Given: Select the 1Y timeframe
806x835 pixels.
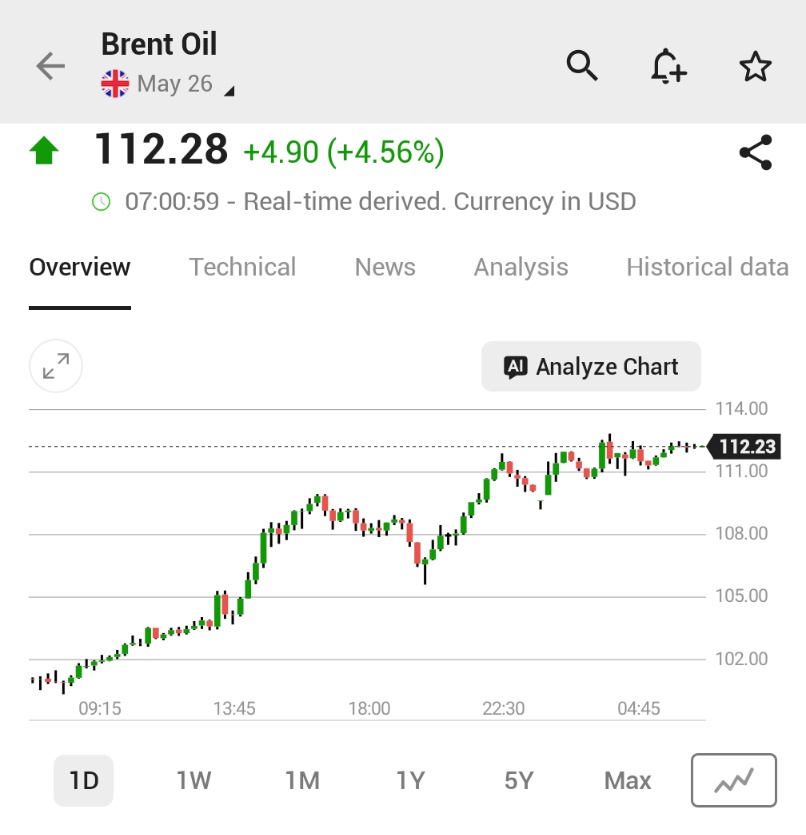Looking at the screenshot, I should [x=410, y=781].
